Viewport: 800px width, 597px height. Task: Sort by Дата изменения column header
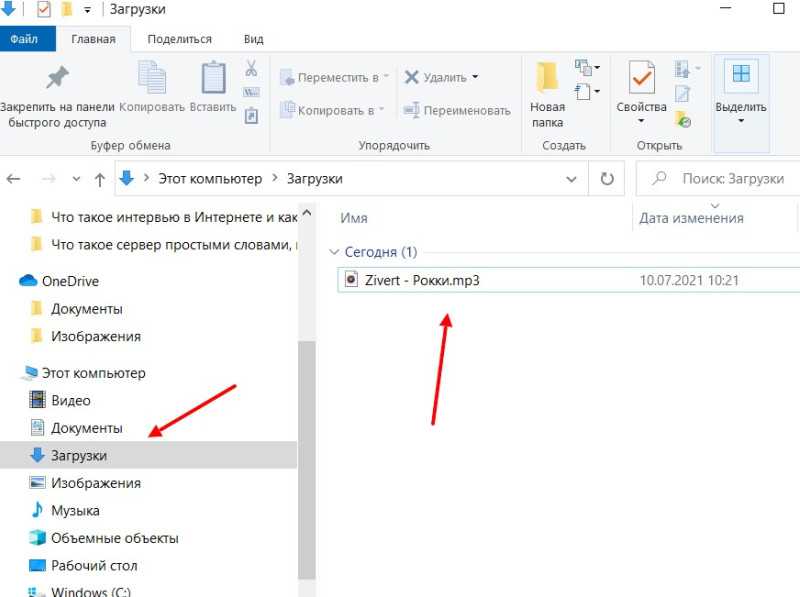tap(691, 218)
